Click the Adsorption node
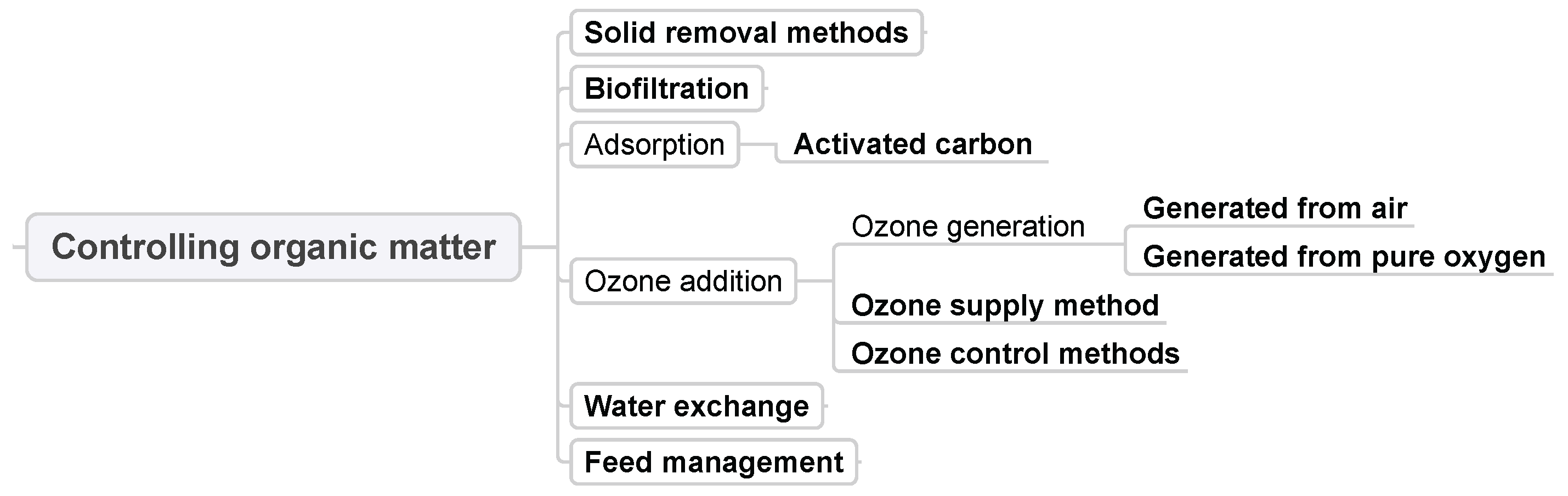 point(654,145)
